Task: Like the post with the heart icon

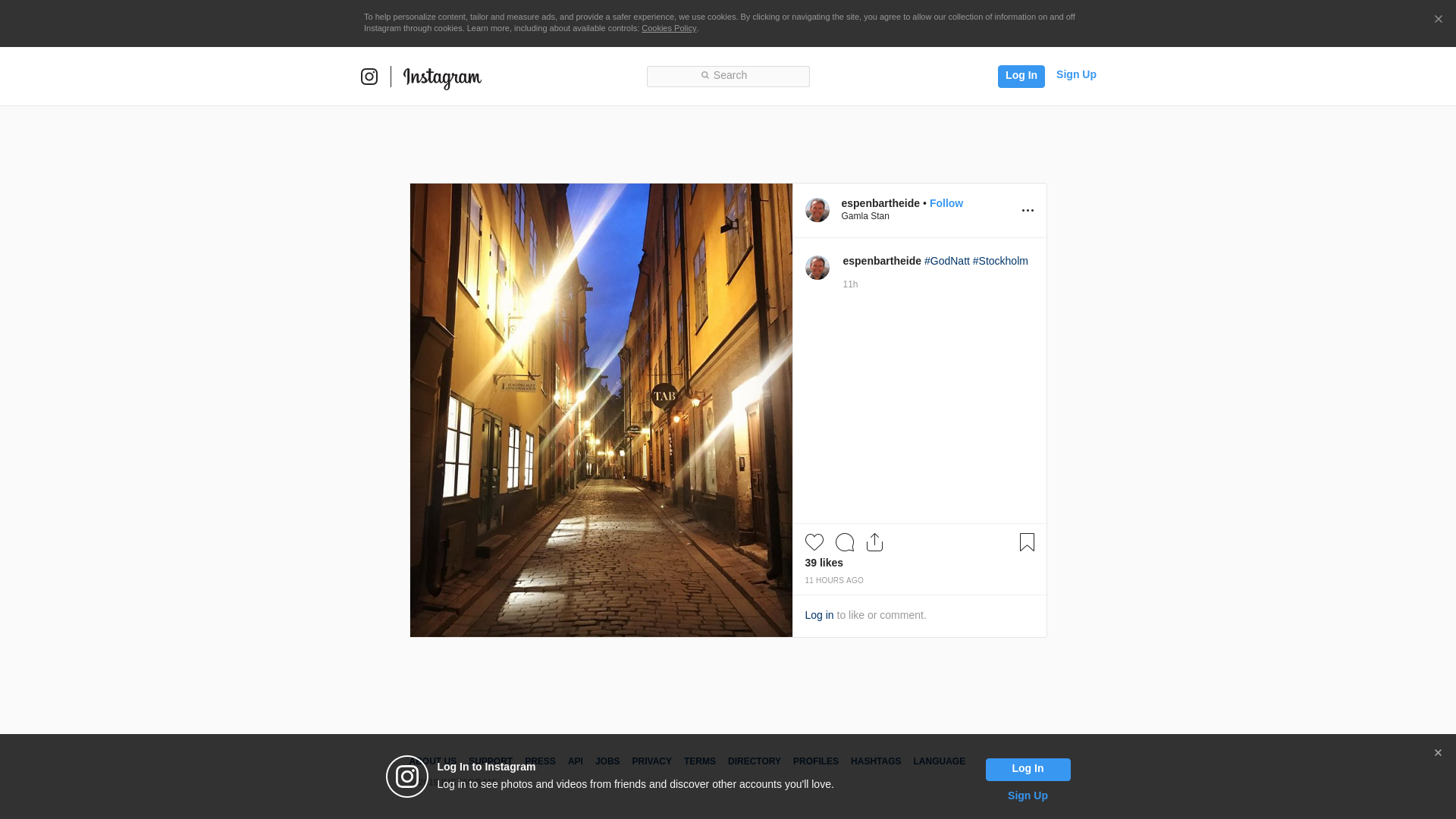Action: pos(814,542)
